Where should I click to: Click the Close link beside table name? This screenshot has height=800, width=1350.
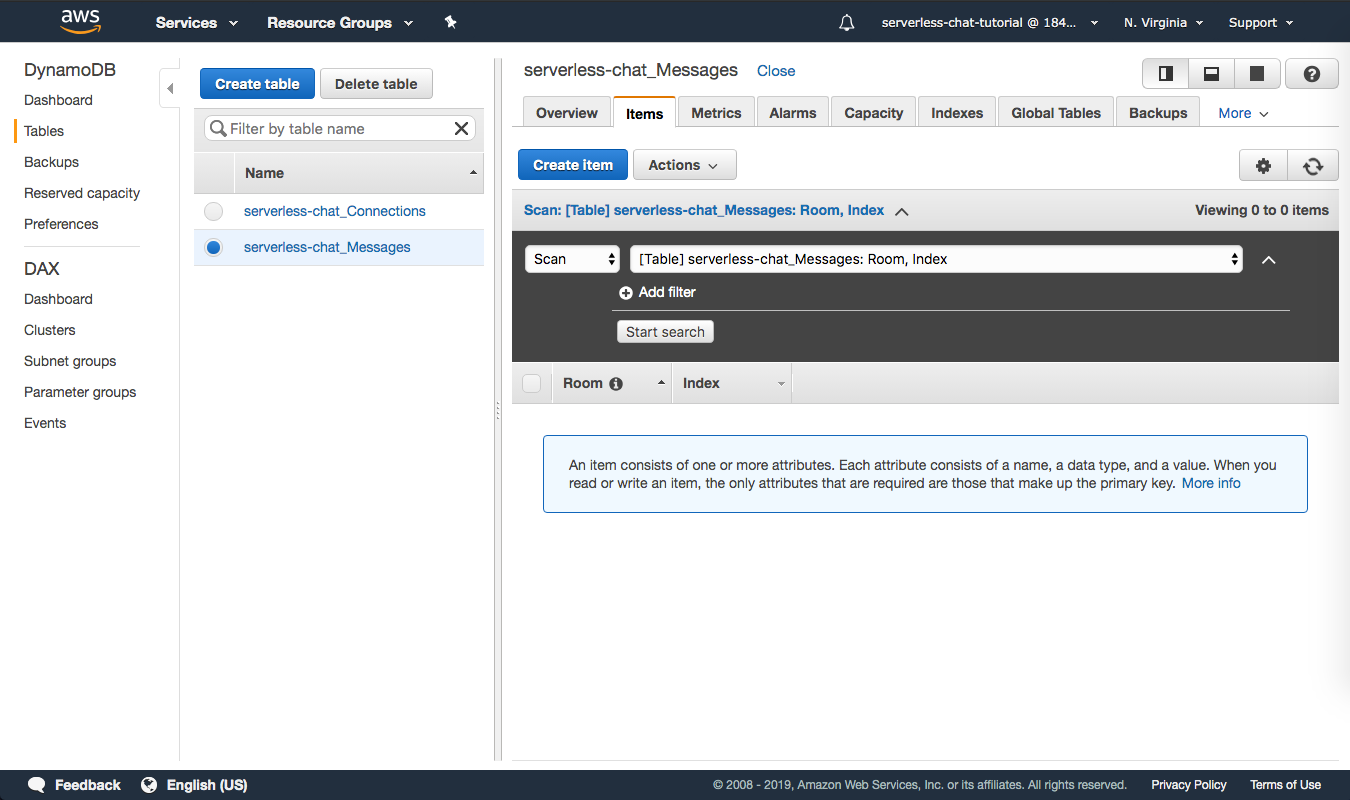coord(776,71)
